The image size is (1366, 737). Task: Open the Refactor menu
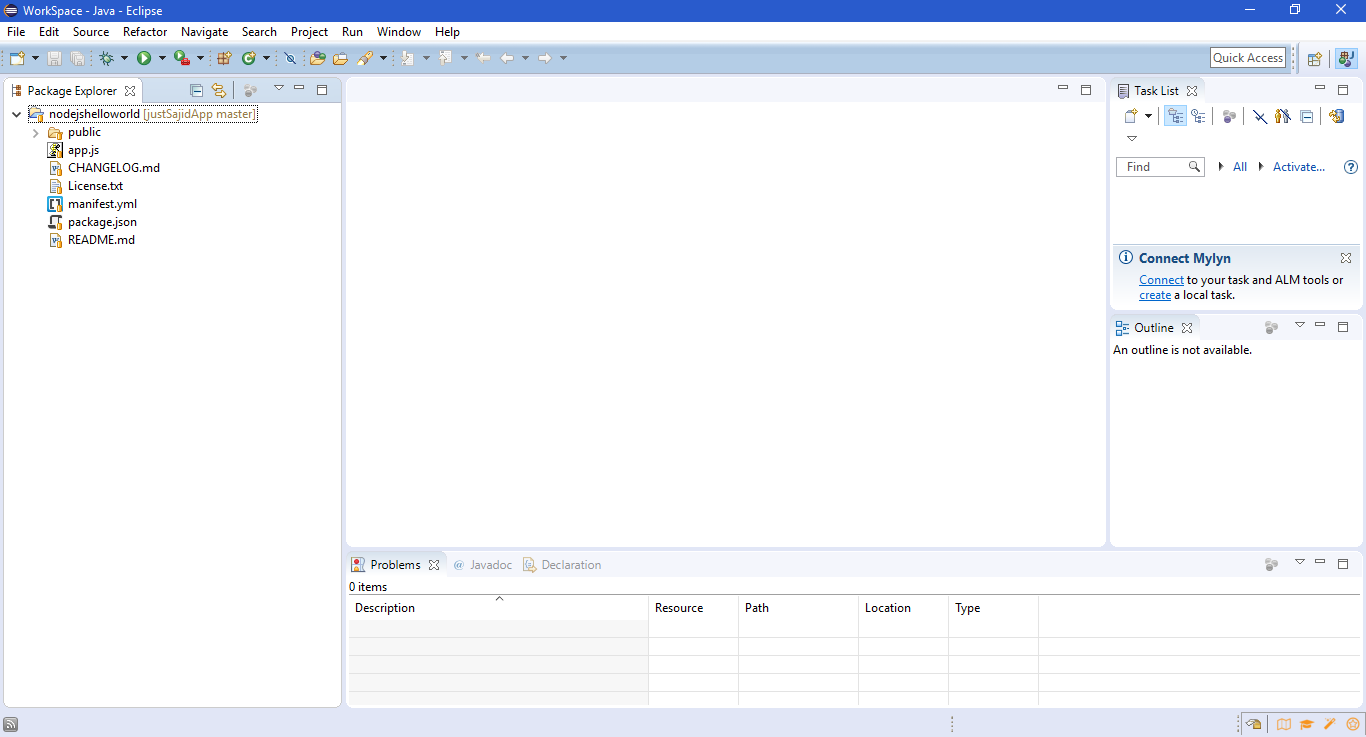pos(145,32)
